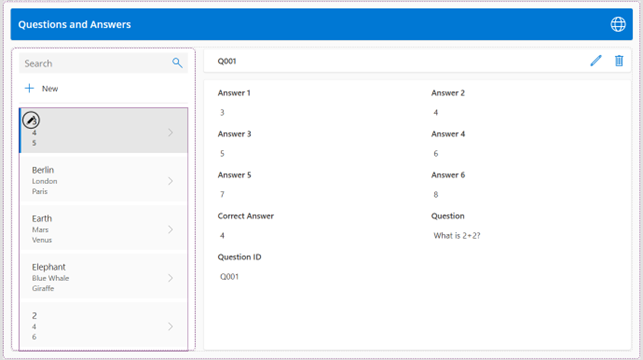Image resolution: width=643 pixels, height=360 pixels.
Task: Click the Answer 1 label
Action: pyautogui.click(x=234, y=93)
